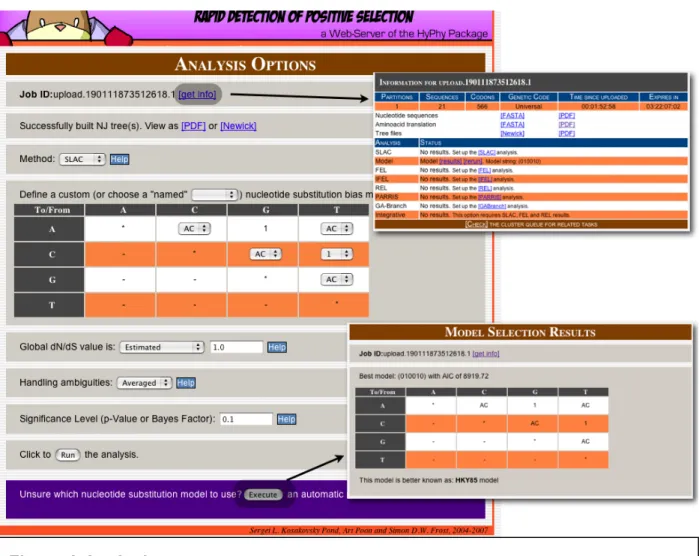Open the Global dN/dS Estimated dropdown

coord(162,347)
